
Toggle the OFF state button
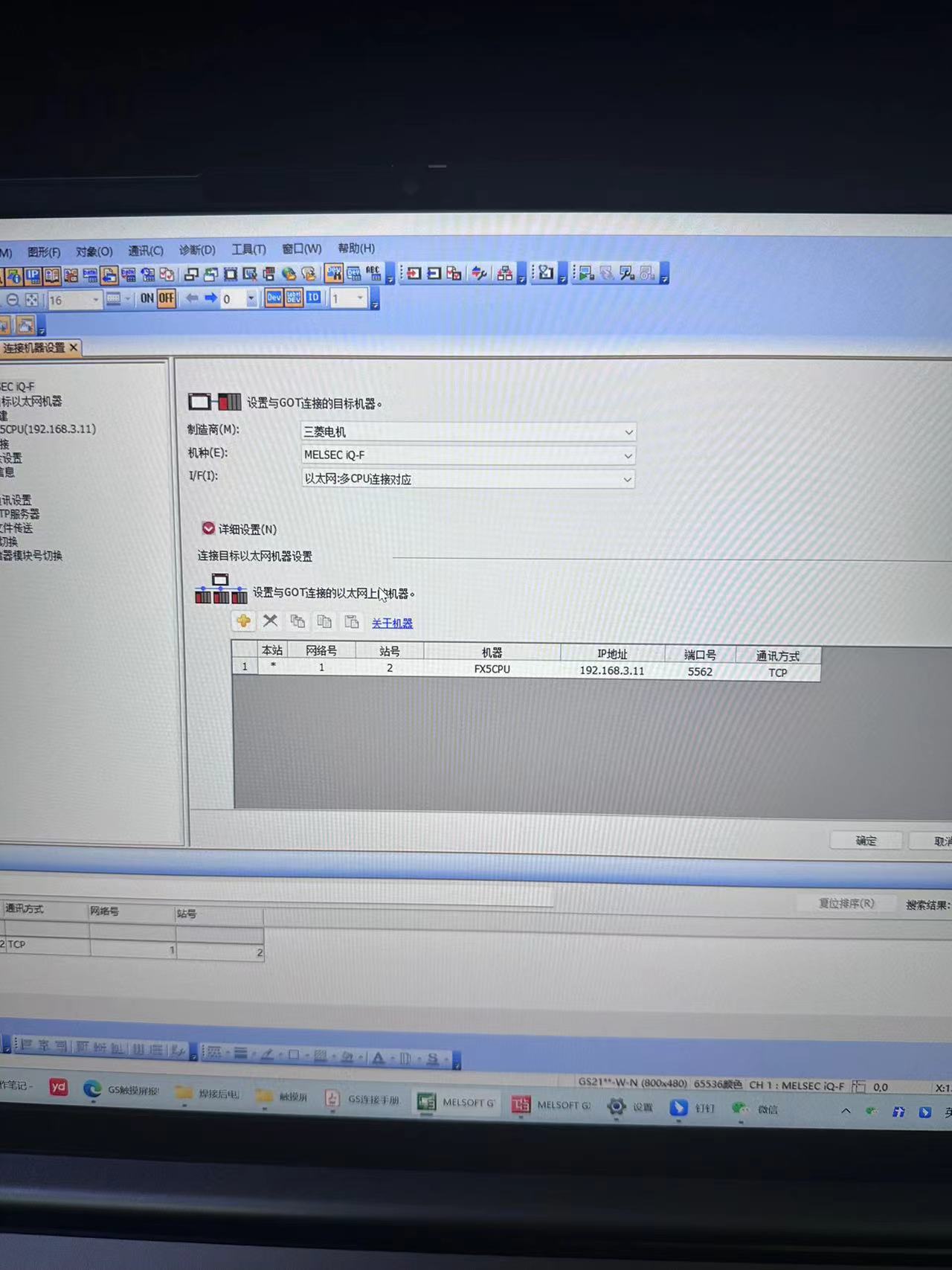166,298
